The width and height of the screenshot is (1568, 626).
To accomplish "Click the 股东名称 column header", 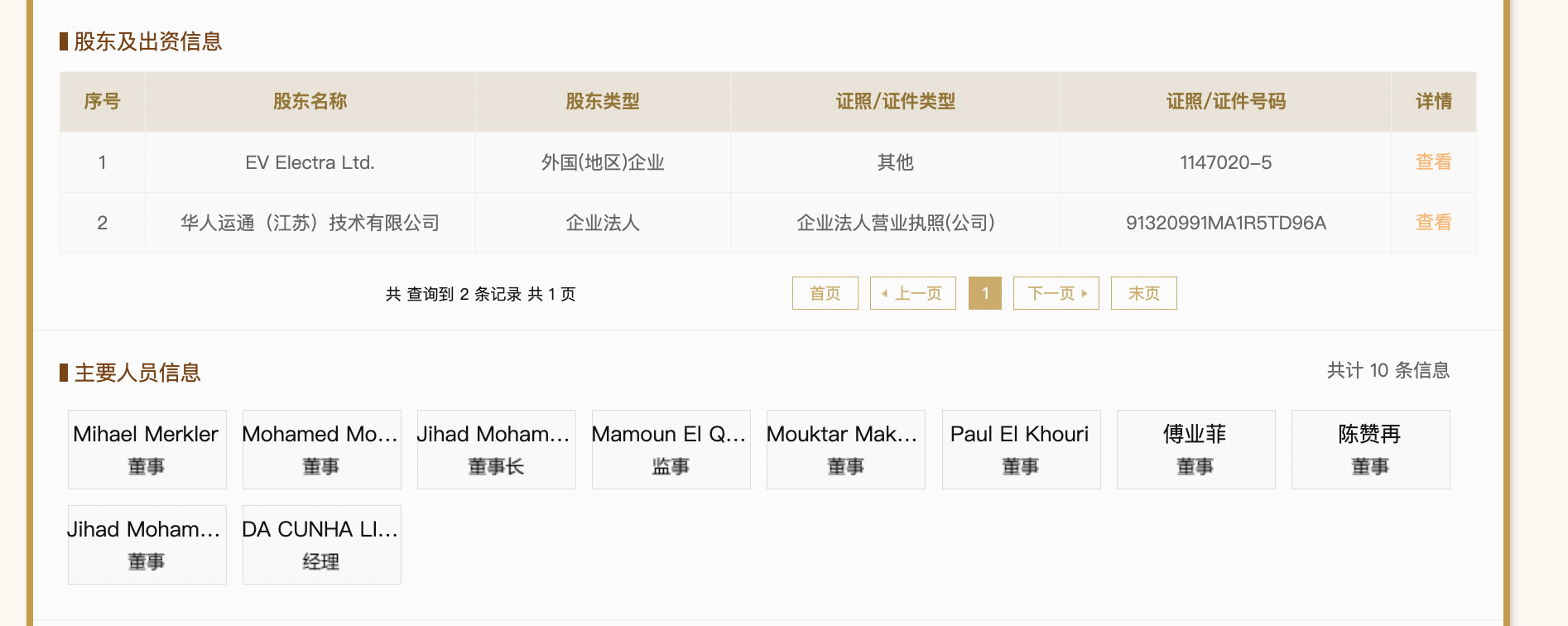I will [310, 101].
